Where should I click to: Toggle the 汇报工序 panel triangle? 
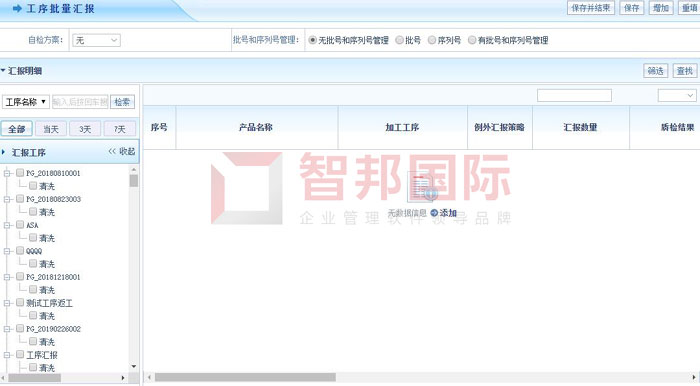click(3, 152)
